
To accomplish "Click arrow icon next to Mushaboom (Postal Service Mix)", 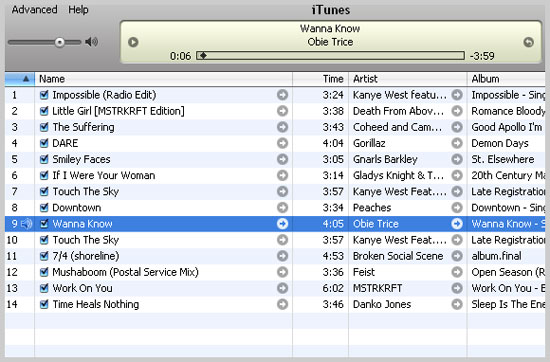I will point(282,272).
